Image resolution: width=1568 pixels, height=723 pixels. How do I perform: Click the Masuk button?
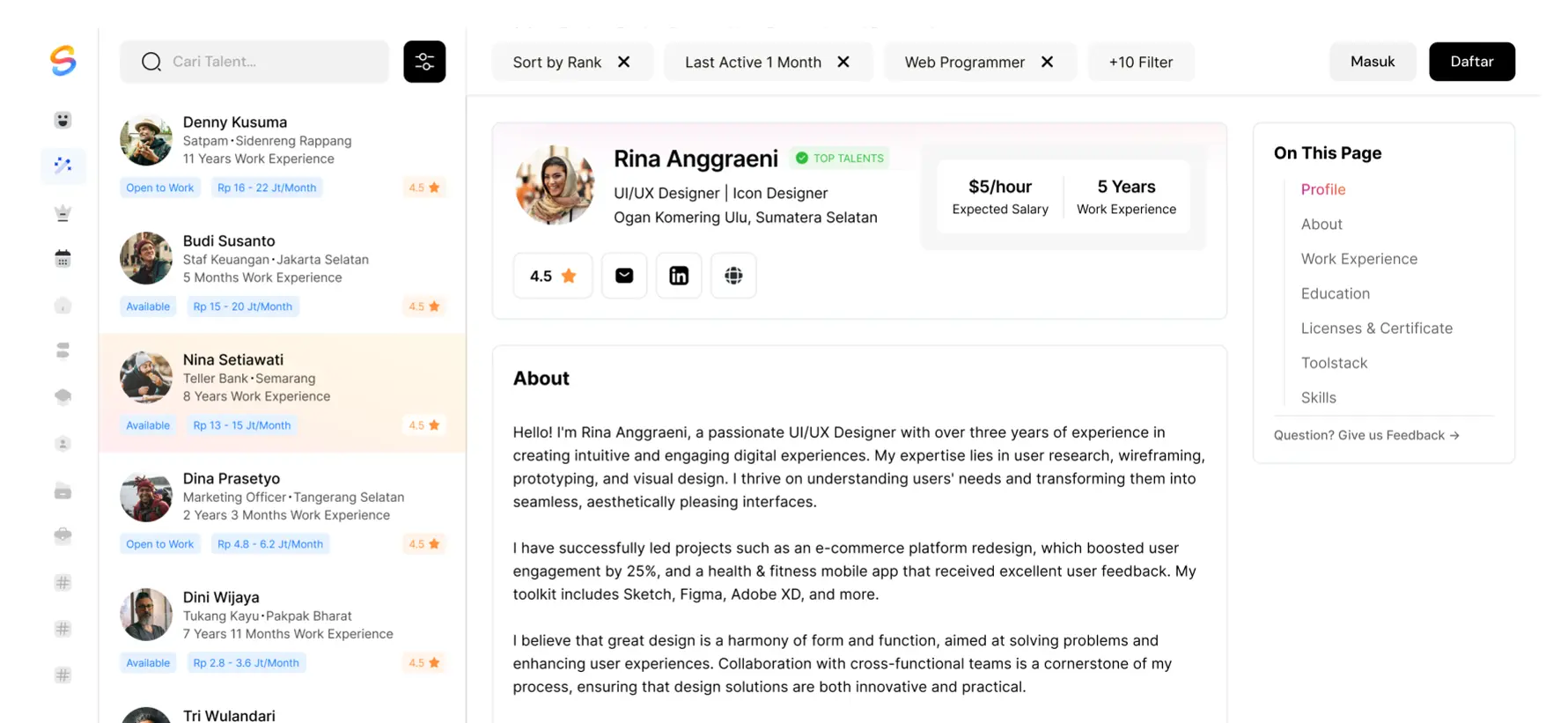click(1373, 62)
